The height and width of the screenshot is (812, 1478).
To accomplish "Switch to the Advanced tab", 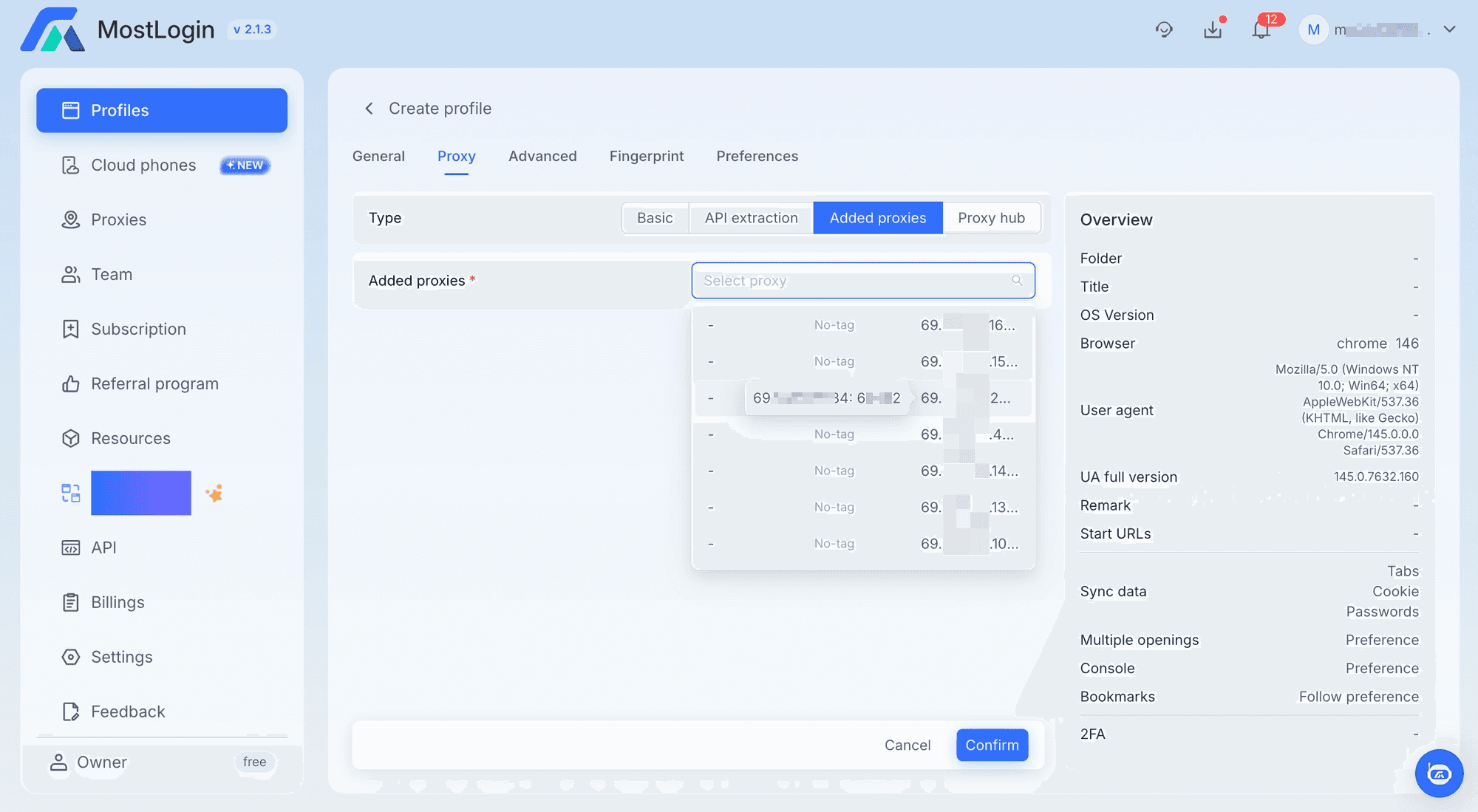I will pos(542,157).
